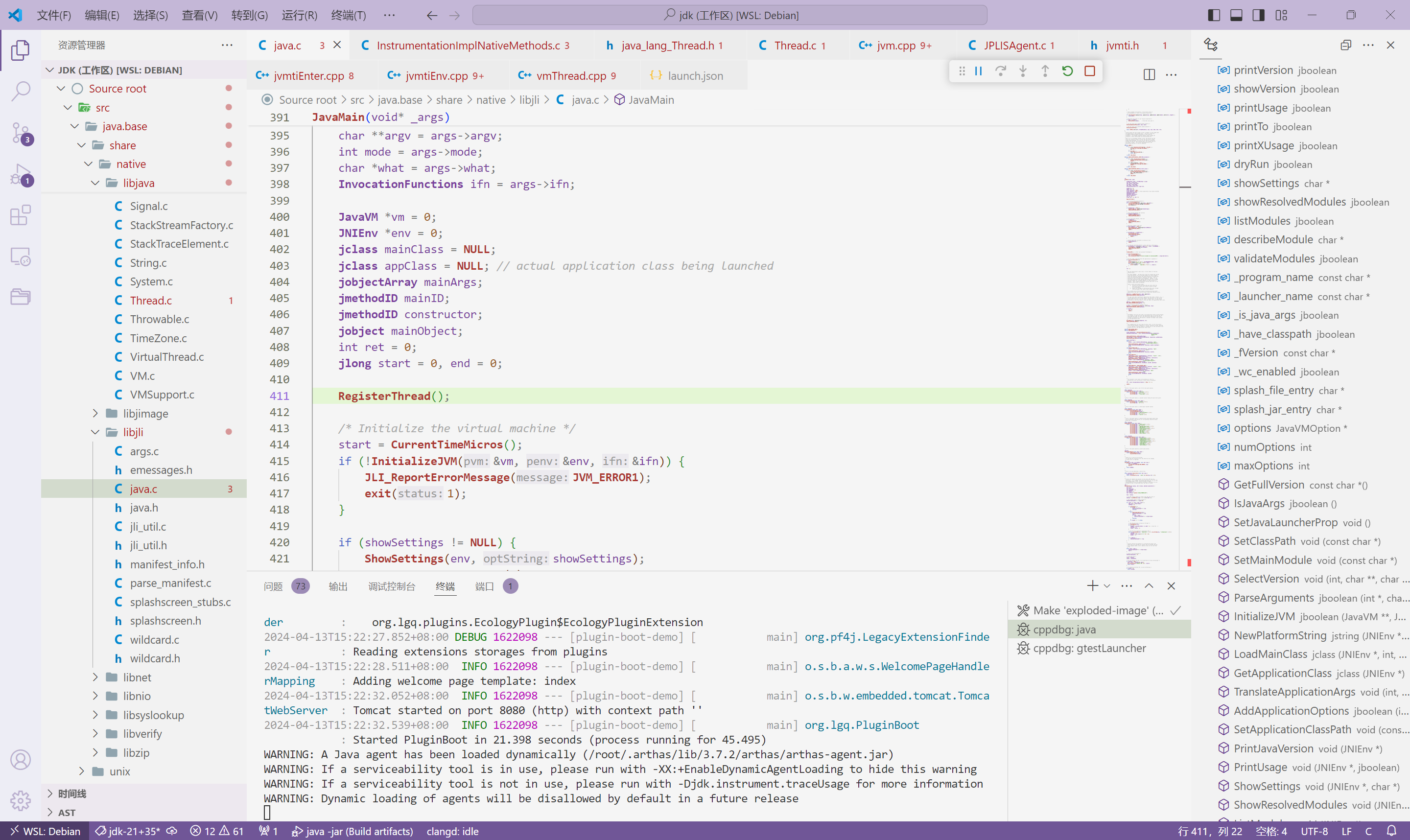Show errors and warnings count in status bar
Screen dimensions: 1410x840
click(217, 831)
